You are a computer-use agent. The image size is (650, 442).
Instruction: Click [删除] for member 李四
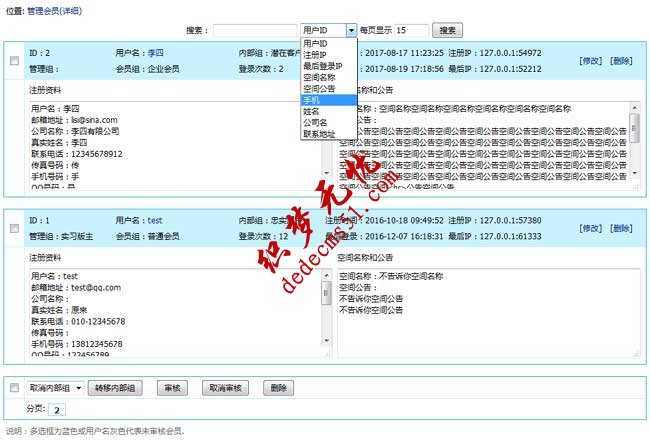tap(621, 61)
